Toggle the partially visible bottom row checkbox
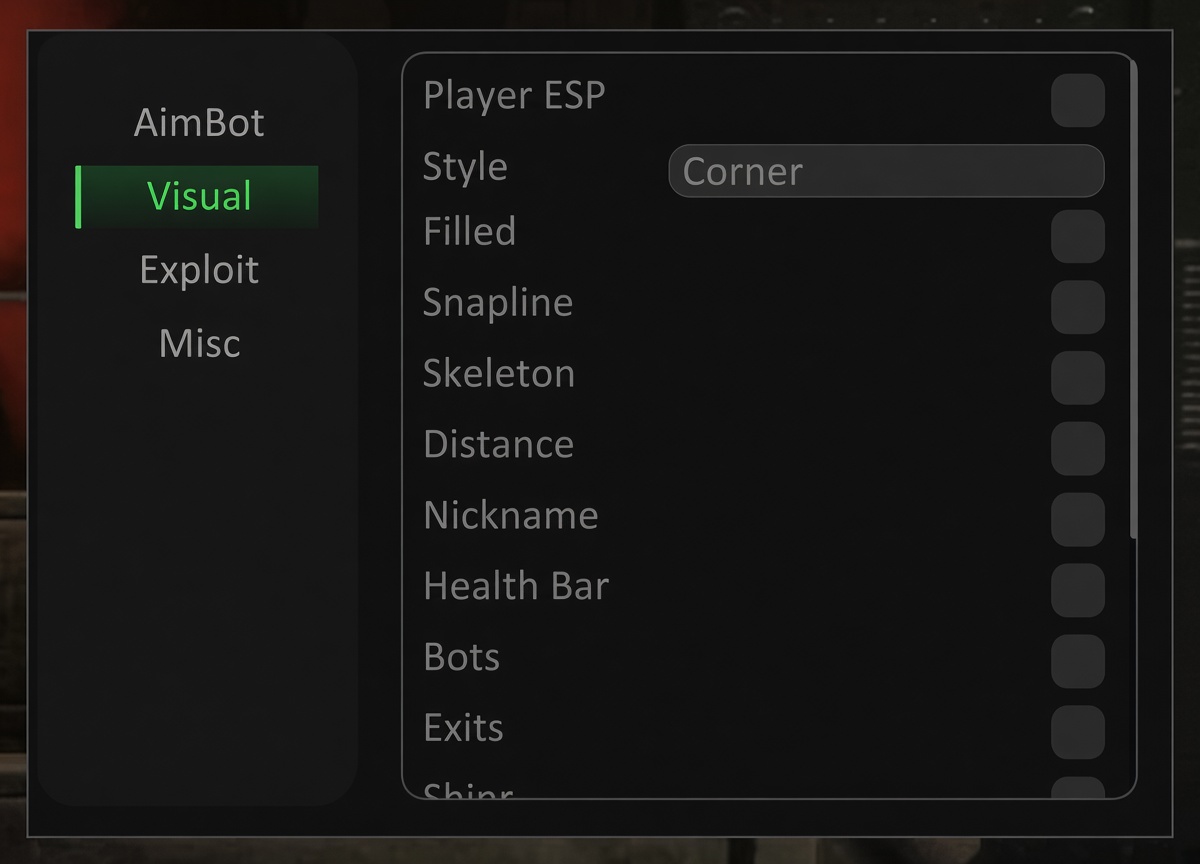This screenshot has height=864, width=1200. [x=1078, y=788]
